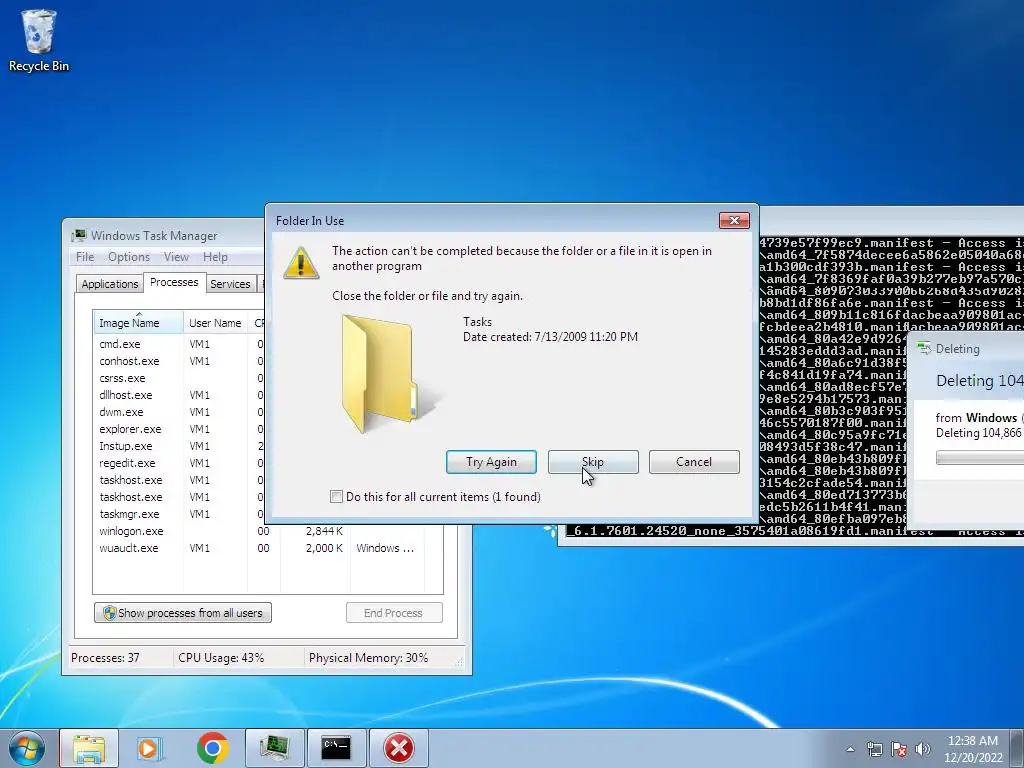The height and width of the screenshot is (768, 1024).
Task: Click the End Process button
Action: coord(394,613)
